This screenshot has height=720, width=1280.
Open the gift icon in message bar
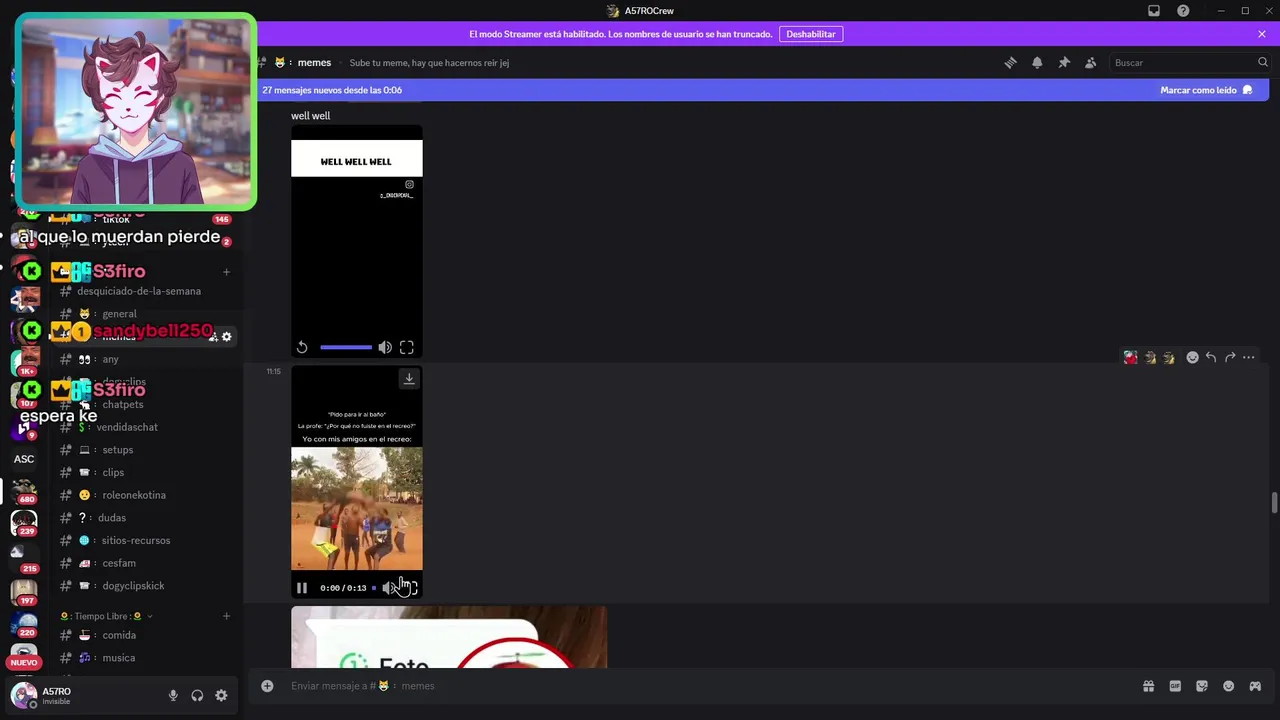click(x=1148, y=686)
